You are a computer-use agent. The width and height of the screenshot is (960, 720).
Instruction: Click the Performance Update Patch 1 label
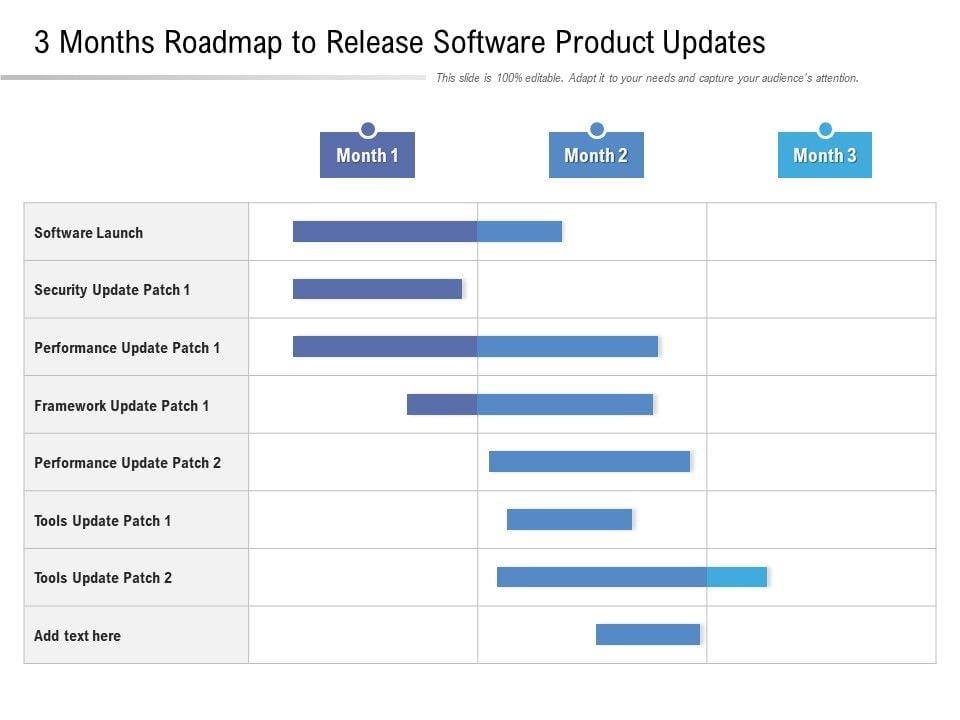127,348
